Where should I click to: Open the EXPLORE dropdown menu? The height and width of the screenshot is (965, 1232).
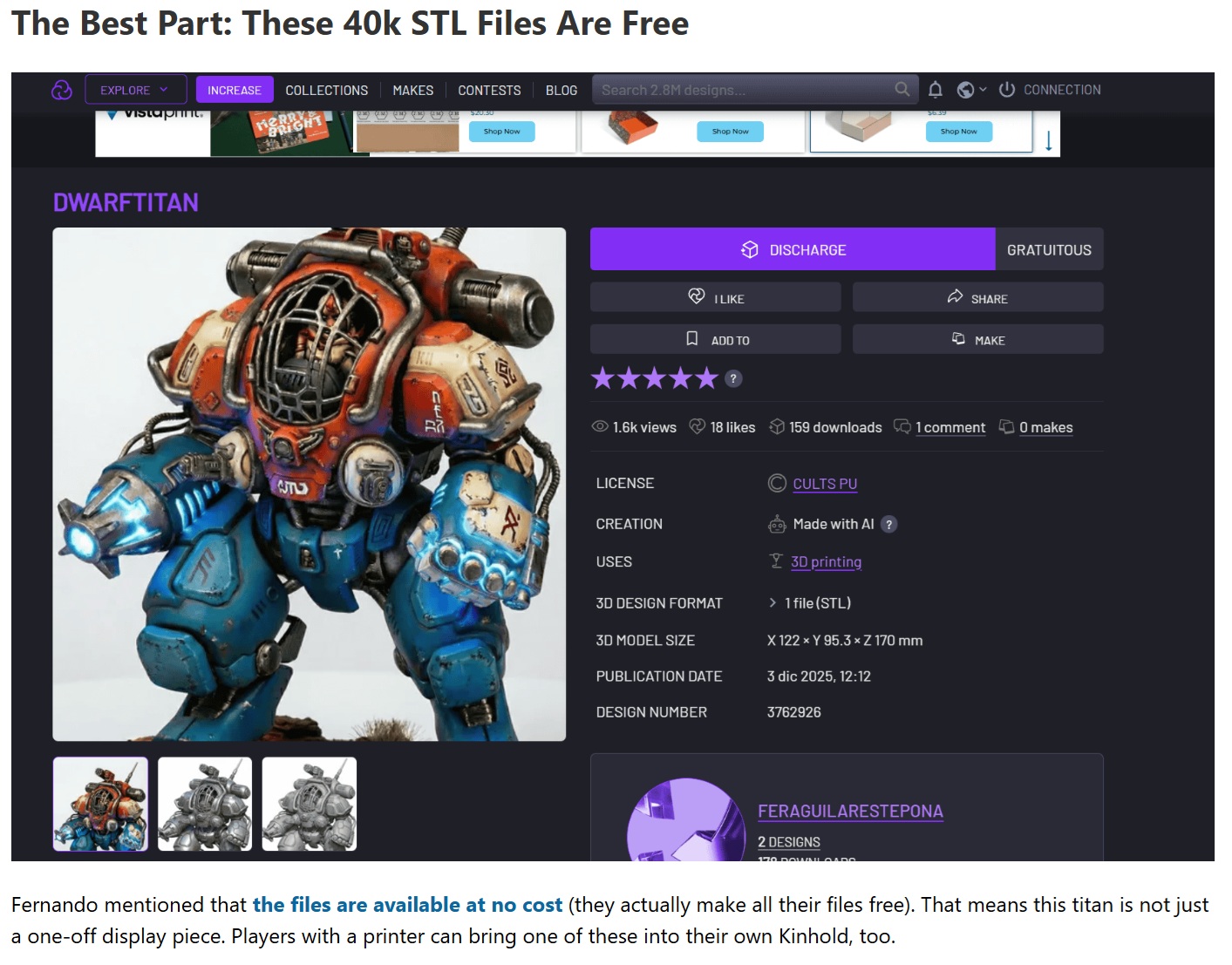click(135, 90)
